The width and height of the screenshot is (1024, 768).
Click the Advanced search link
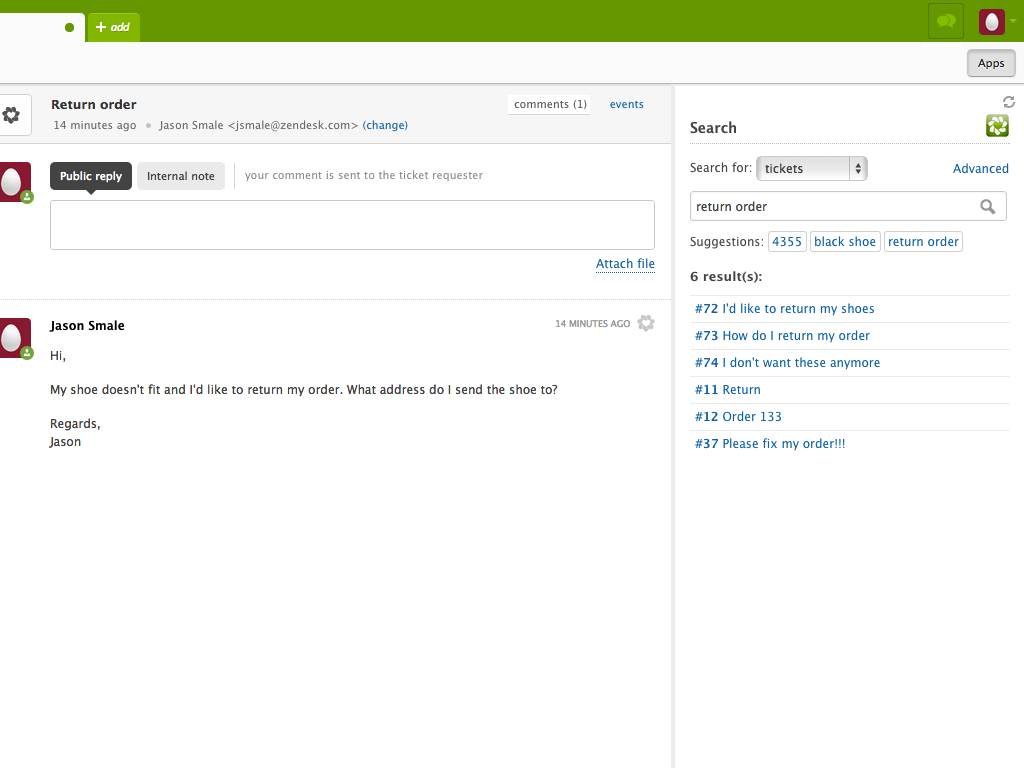980,168
